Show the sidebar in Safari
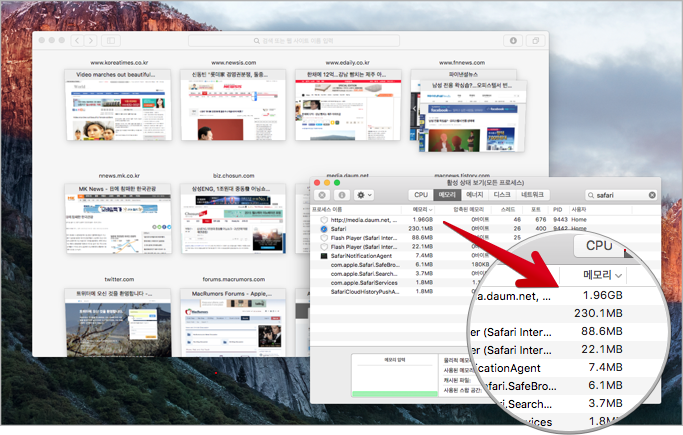The height and width of the screenshot is (435, 683). [x=111, y=40]
